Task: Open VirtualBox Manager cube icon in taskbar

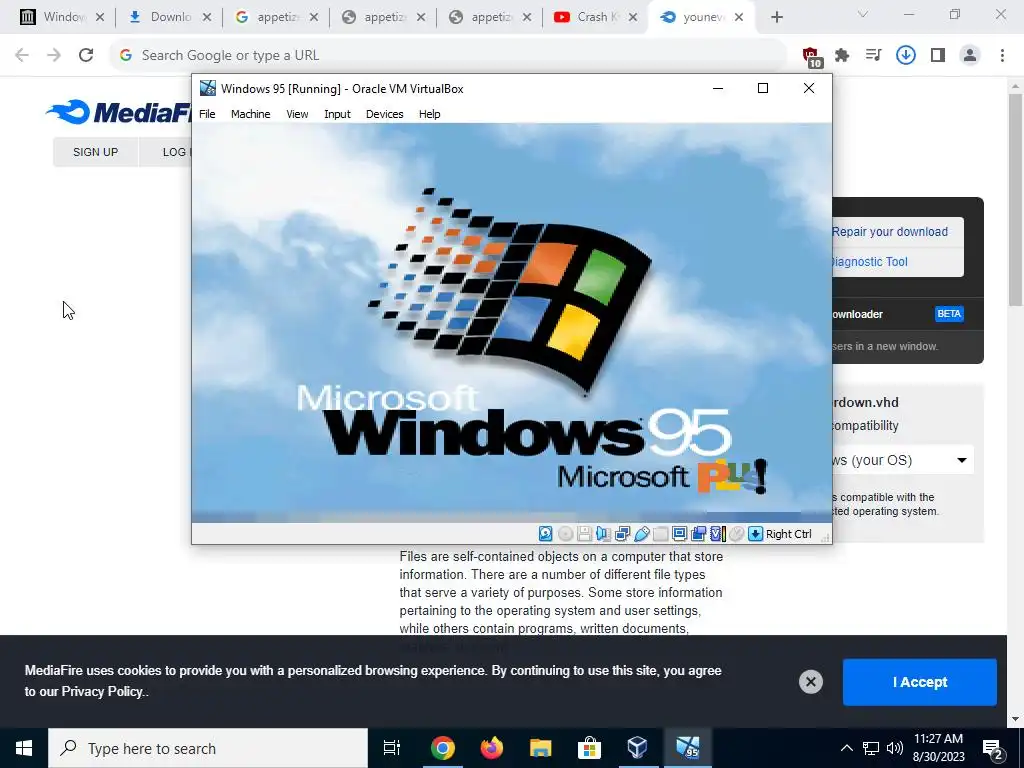Action: (x=637, y=748)
